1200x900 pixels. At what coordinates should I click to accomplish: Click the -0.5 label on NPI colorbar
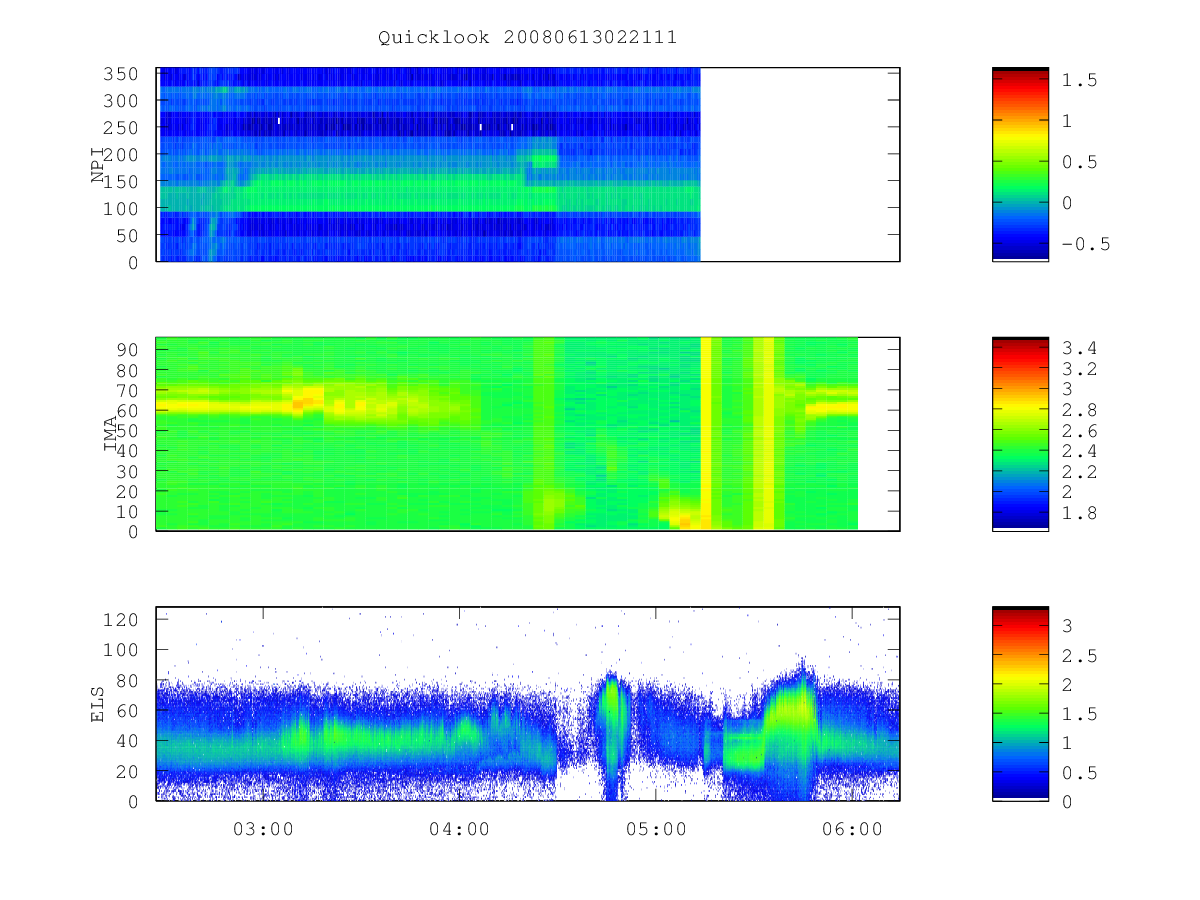click(1086, 244)
